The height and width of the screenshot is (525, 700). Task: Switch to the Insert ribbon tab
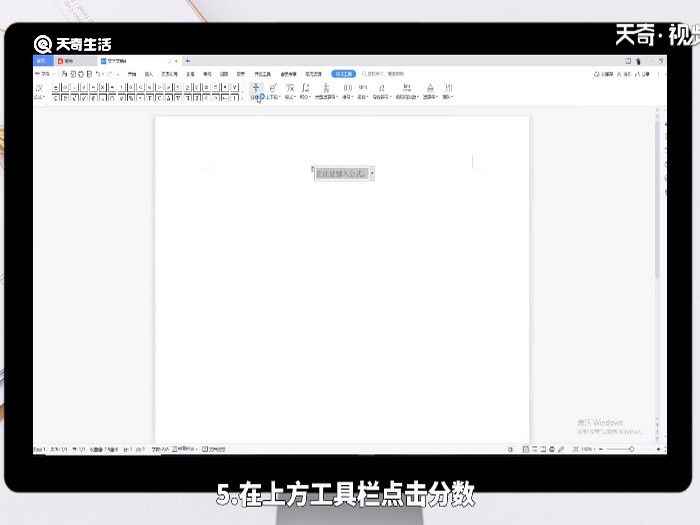pyautogui.click(x=149, y=74)
